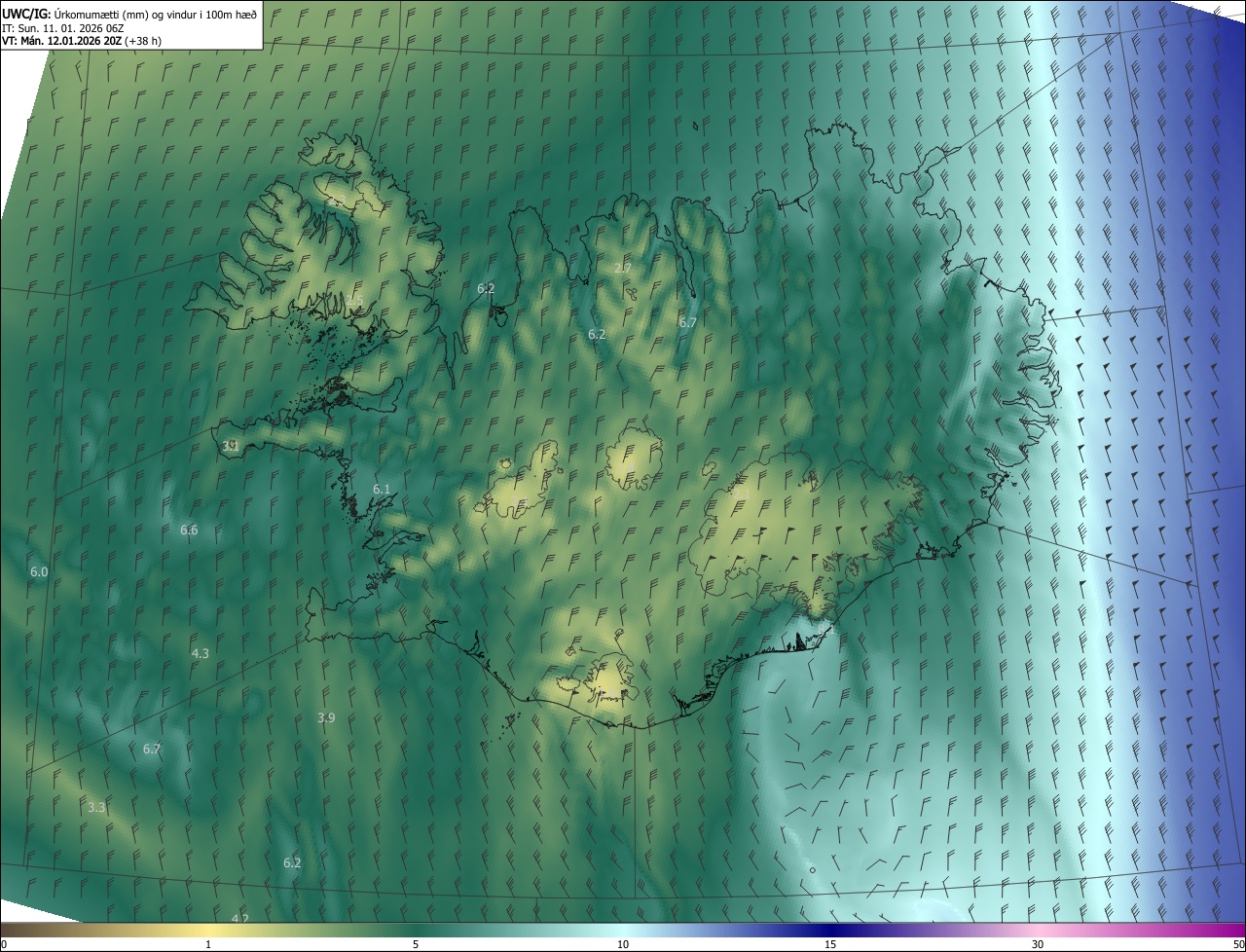
Task: Click the 2.7 precipitable water value label
Action: [623, 268]
